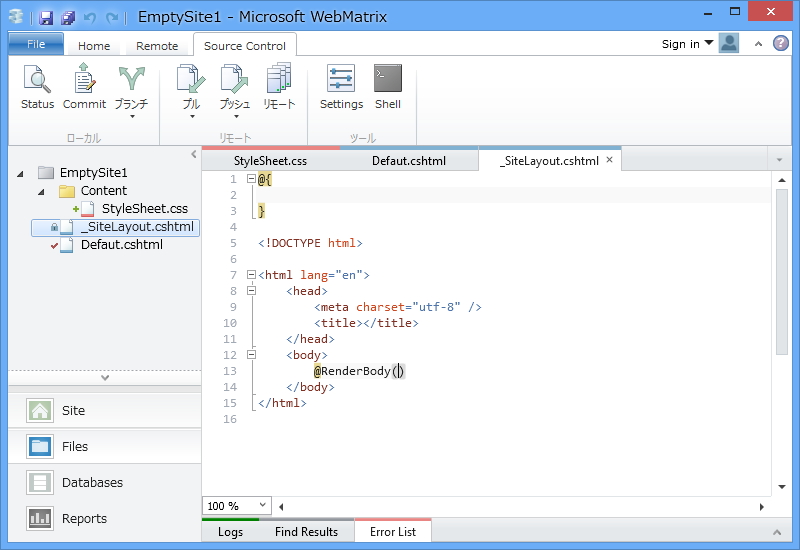Collapse the EmptySite1 tree node
The width and height of the screenshot is (800, 550).
pyautogui.click(x=20, y=174)
